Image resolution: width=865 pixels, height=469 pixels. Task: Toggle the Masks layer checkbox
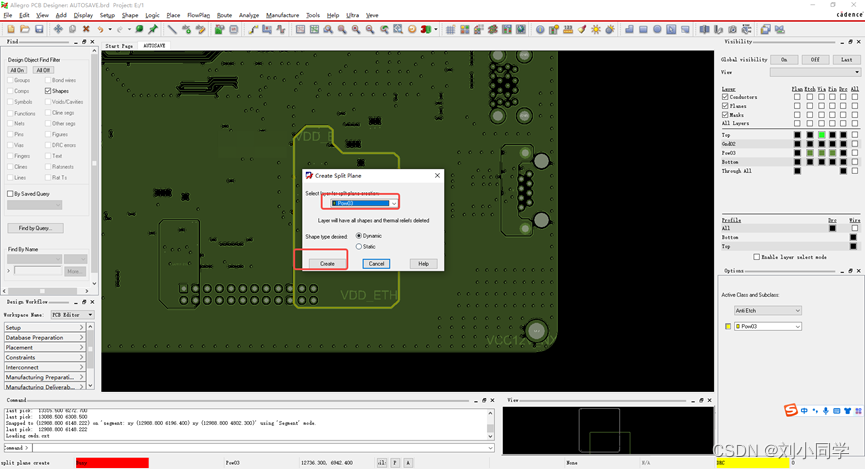pos(725,115)
